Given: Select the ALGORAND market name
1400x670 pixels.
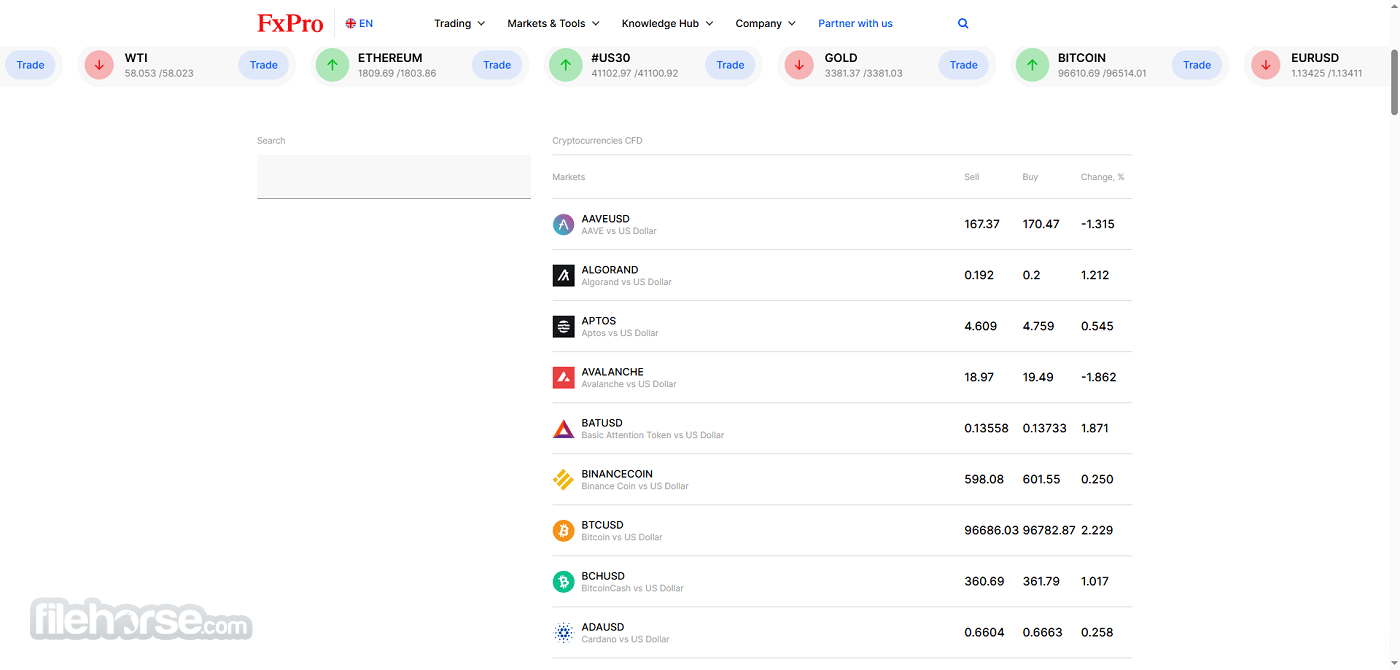Looking at the screenshot, I should pos(610,270).
